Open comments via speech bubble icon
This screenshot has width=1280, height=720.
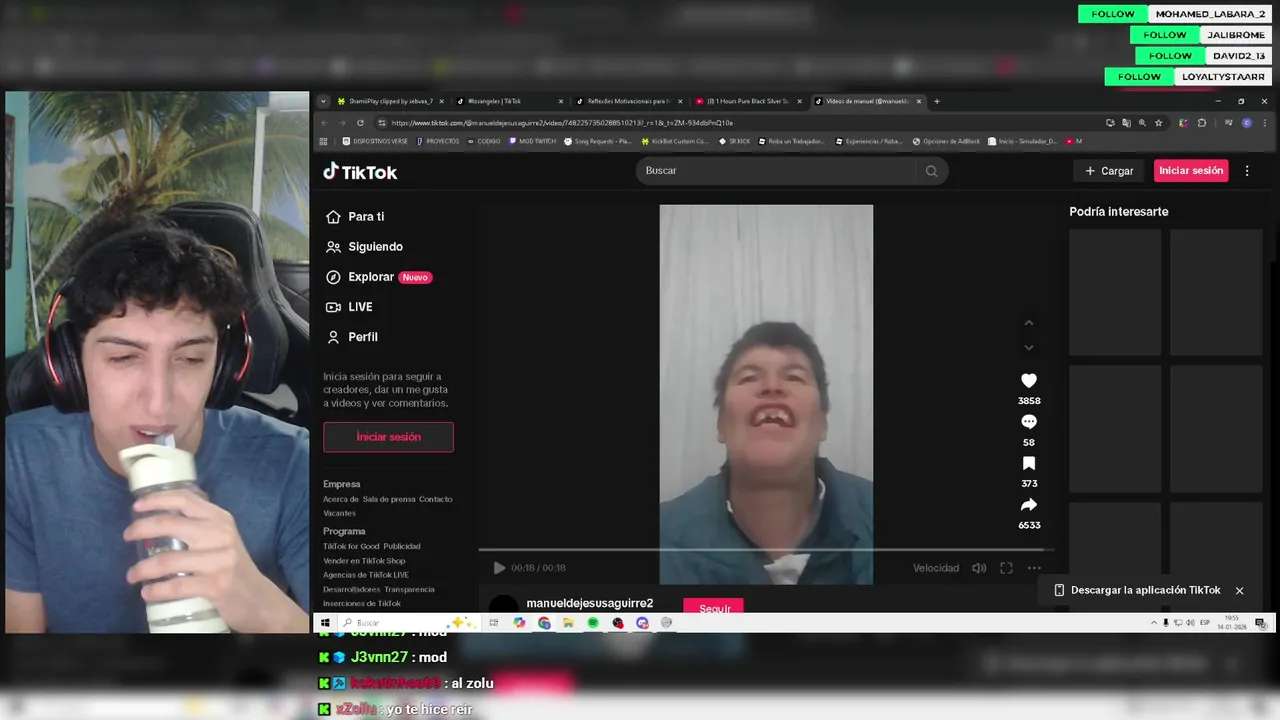(1029, 422)
